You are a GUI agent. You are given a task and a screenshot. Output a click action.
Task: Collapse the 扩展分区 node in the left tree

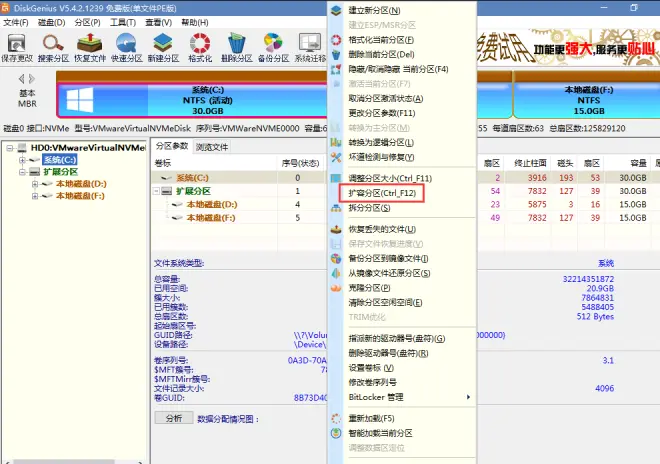click(x=22, y=172)
